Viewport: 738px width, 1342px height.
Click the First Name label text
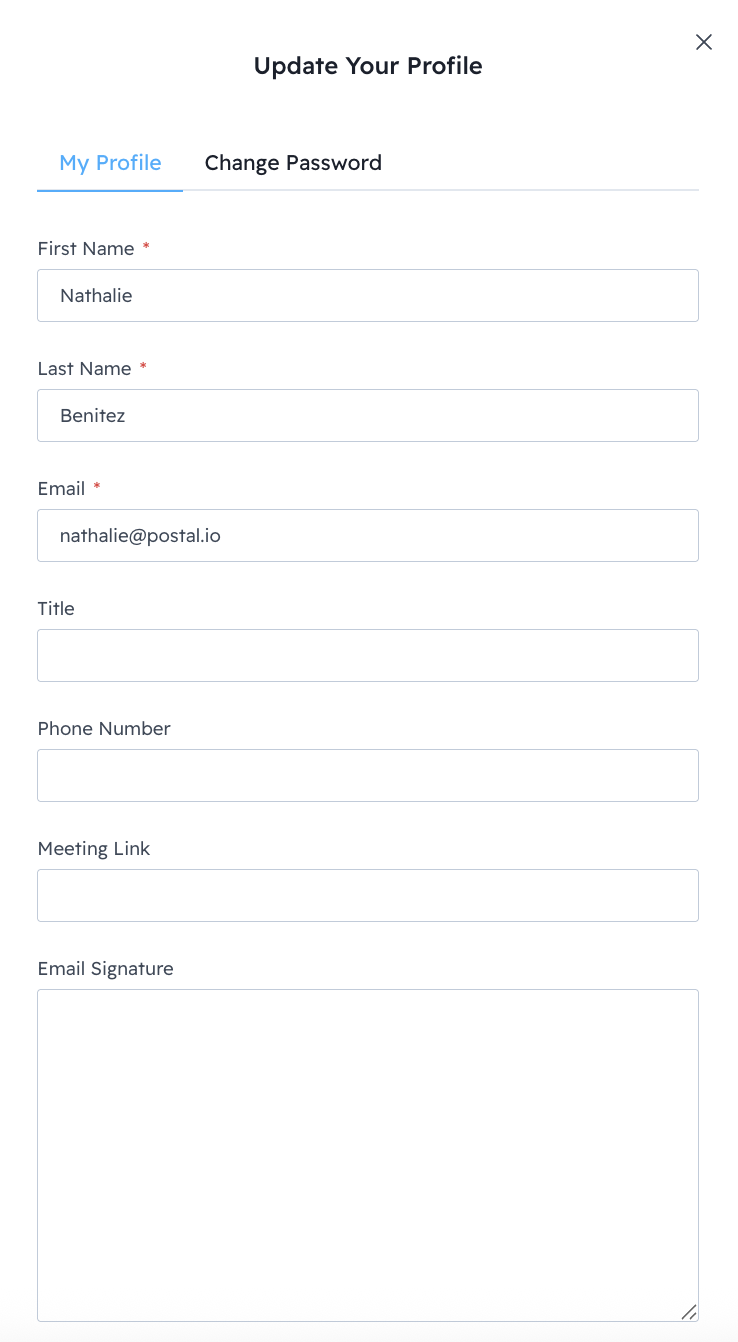point(86,249)
